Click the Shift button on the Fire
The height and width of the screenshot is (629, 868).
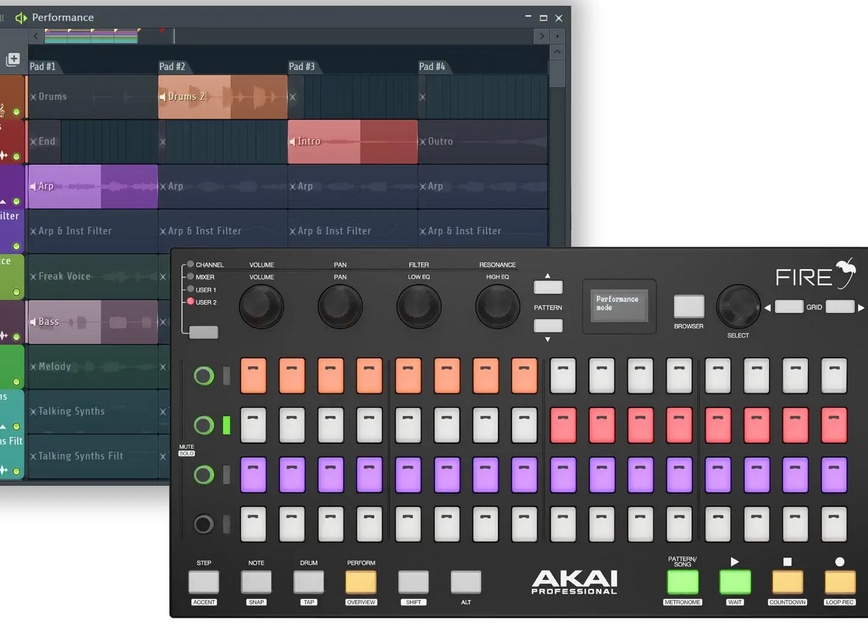414,582
